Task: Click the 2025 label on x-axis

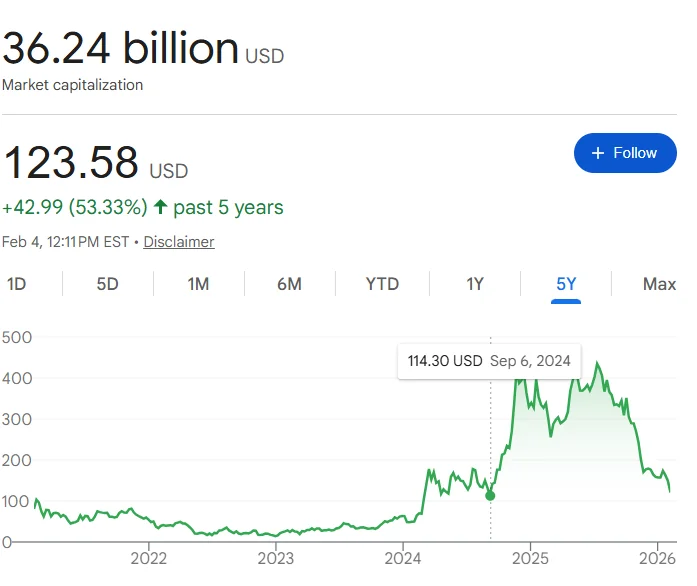Action: pos(530,558)
